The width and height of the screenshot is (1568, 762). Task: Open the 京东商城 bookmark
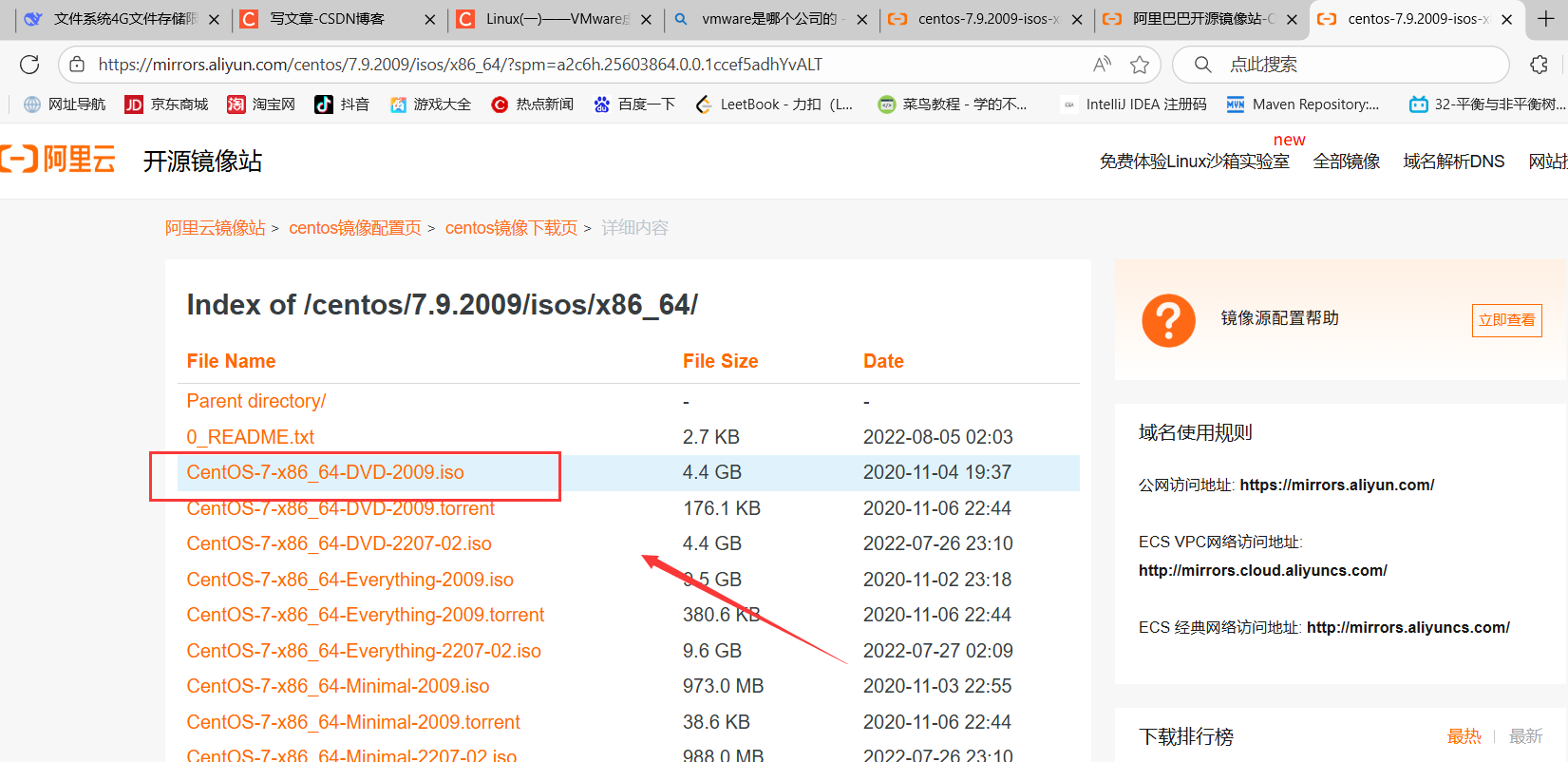167,105
